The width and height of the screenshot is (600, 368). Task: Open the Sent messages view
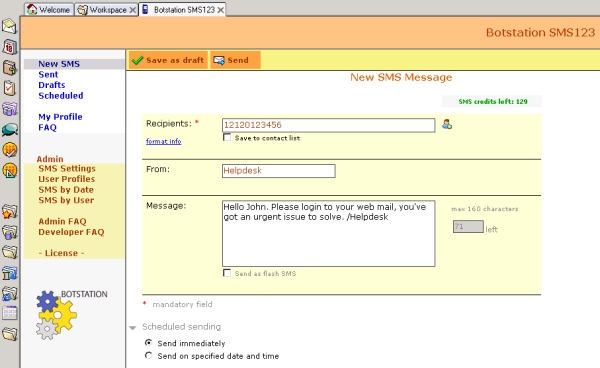(x=48, y=75)
